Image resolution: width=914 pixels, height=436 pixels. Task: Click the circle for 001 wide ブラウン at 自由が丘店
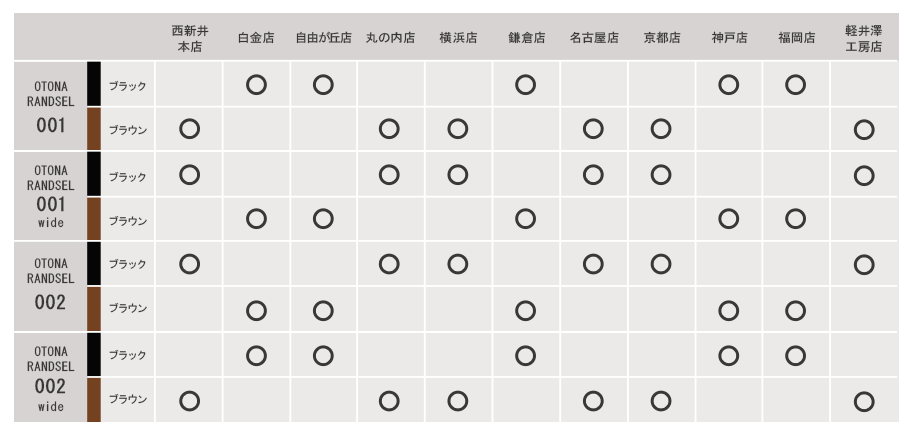click(x=322, y=218)
